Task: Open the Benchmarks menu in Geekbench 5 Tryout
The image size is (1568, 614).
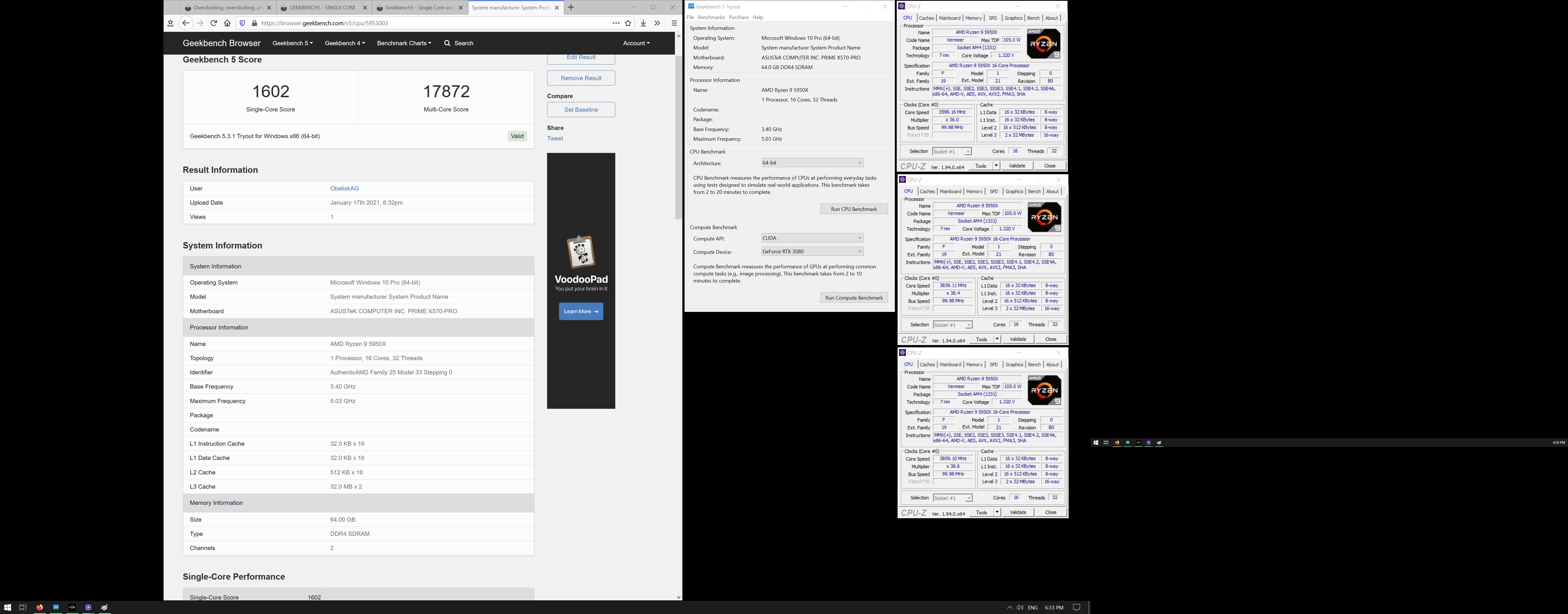Action: point(711,17)
